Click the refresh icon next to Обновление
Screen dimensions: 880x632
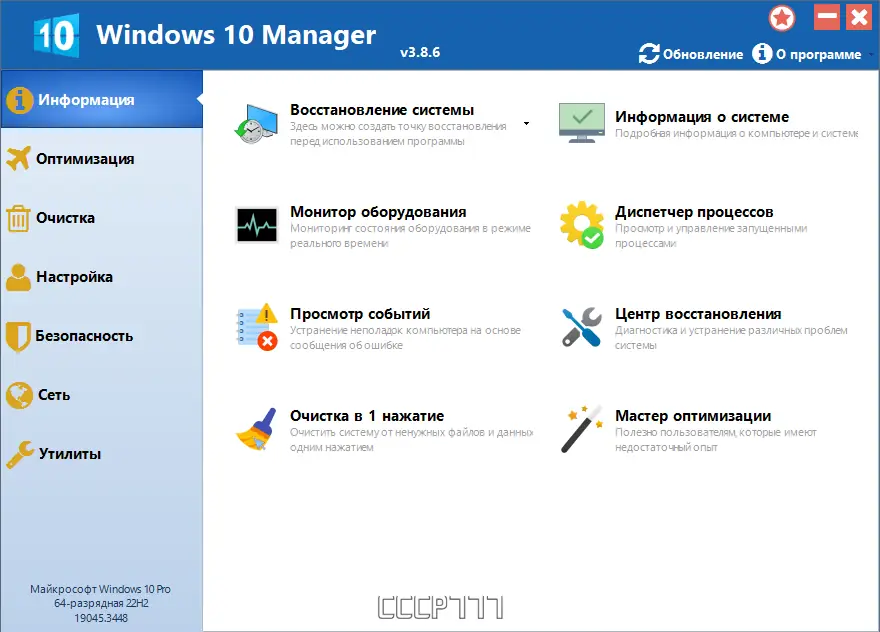[x=649, y=55]
